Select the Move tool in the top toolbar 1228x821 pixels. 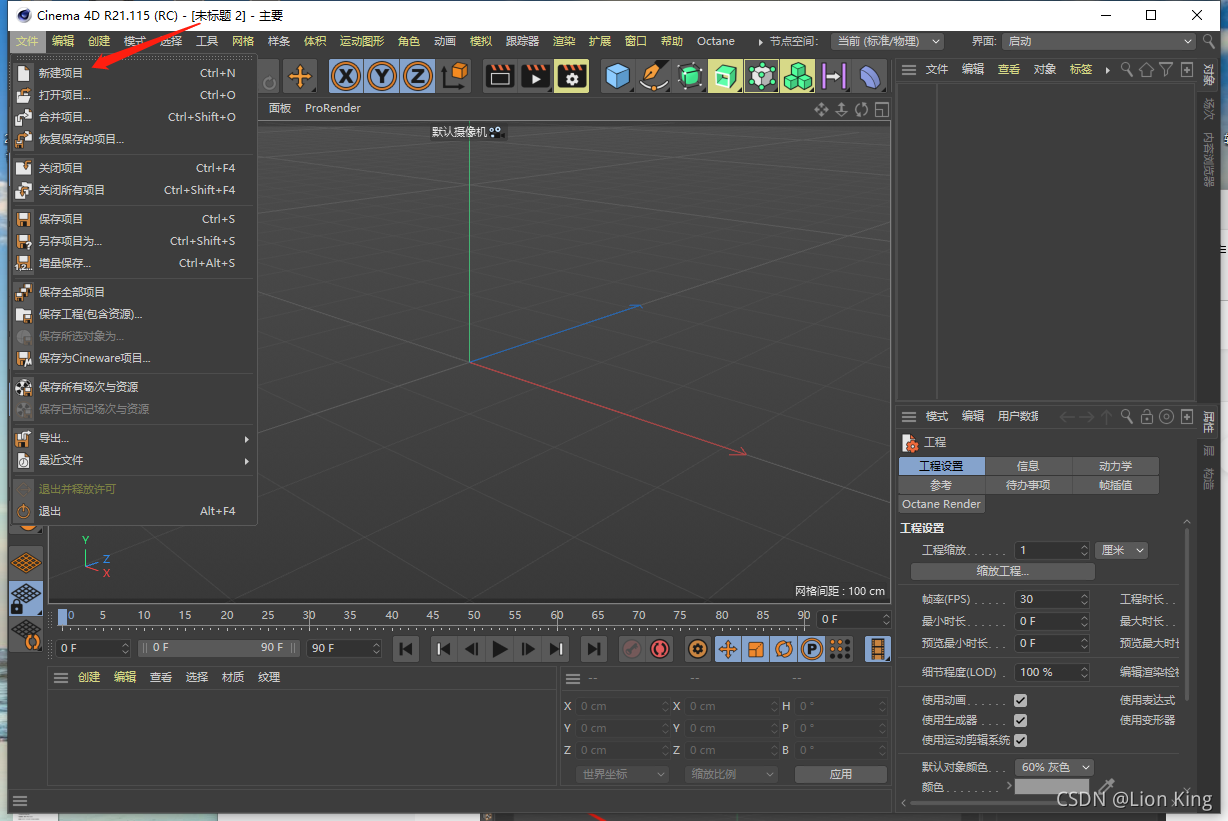point(300,76)
